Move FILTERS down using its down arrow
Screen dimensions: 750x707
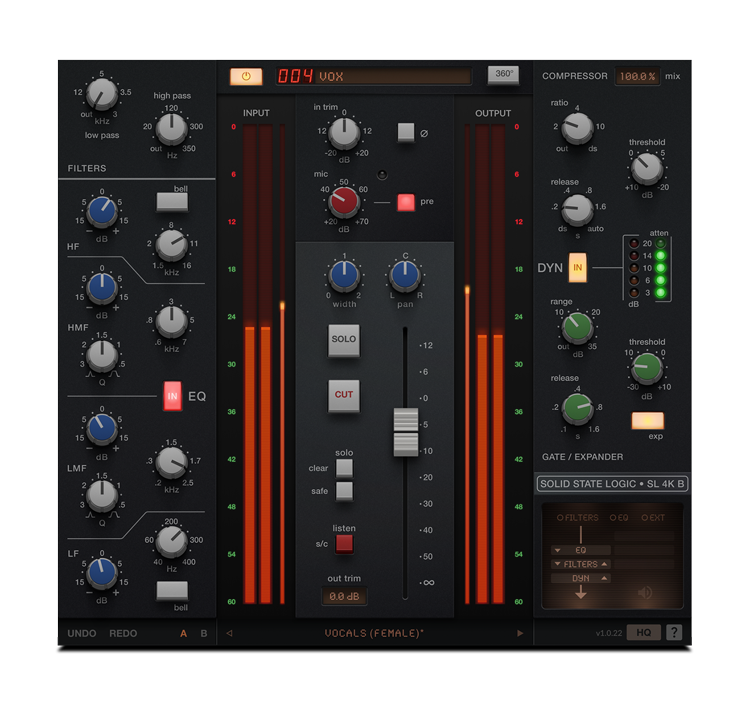click(x=556, y=564)
